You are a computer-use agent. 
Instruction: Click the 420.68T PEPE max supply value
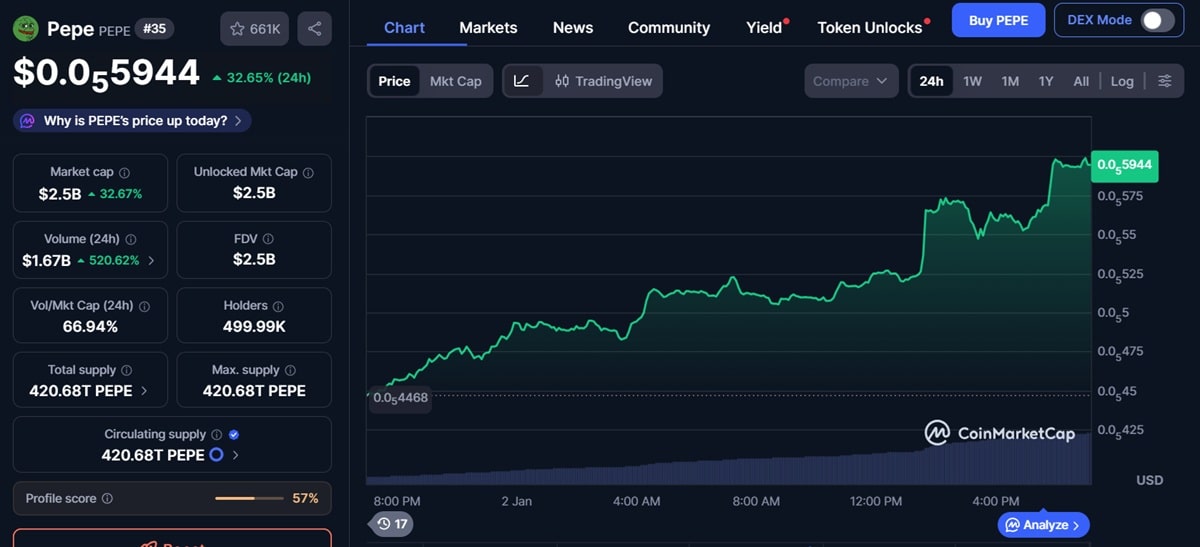click(254, 391)
